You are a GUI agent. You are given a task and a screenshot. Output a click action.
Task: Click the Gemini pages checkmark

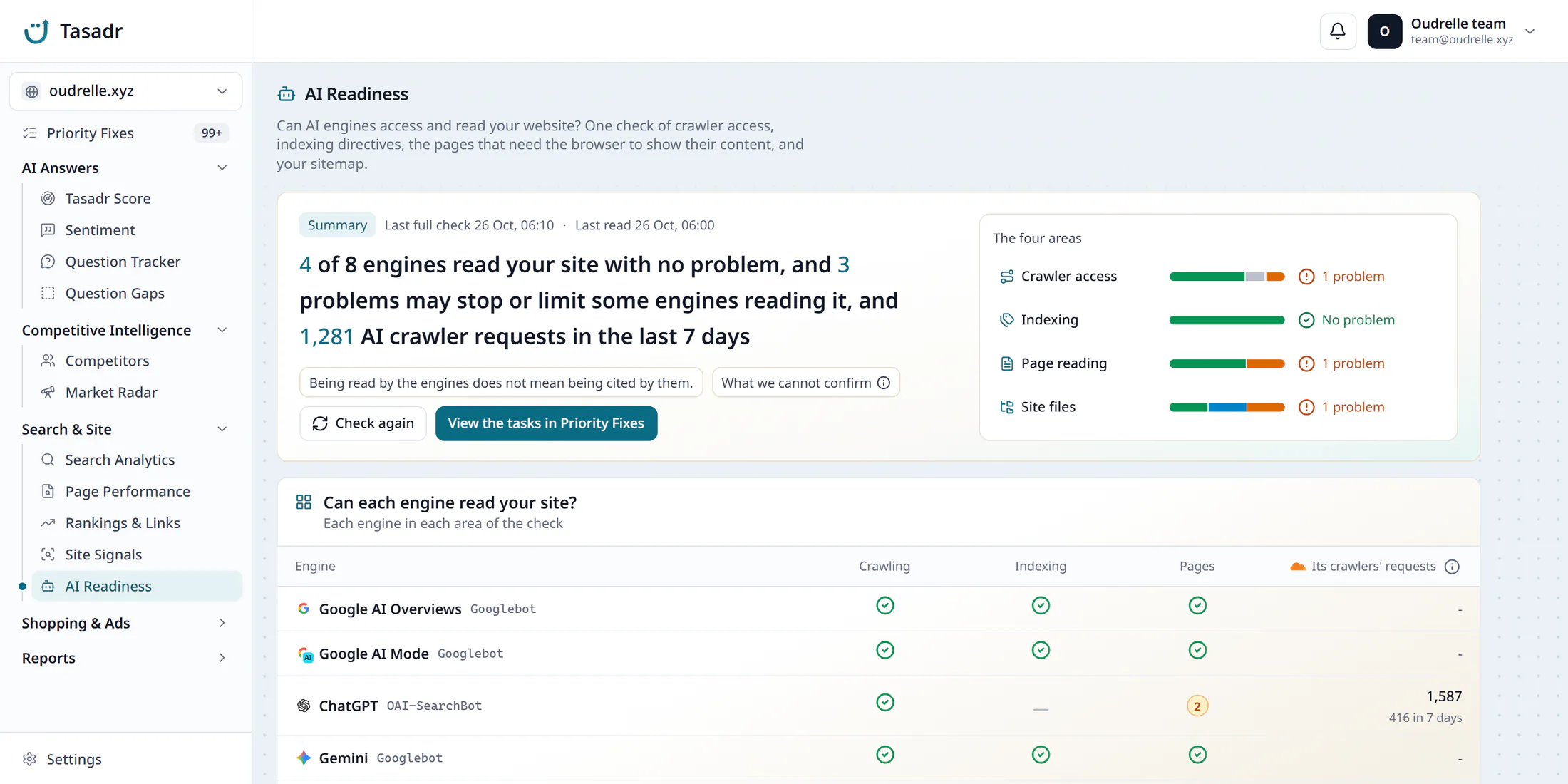click(x=1197, y=755)
